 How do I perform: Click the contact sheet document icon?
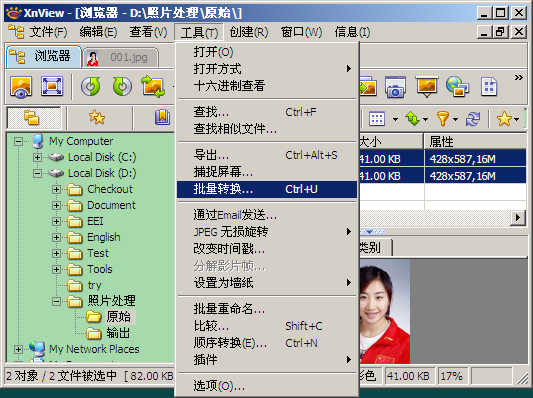click(489, 86)
